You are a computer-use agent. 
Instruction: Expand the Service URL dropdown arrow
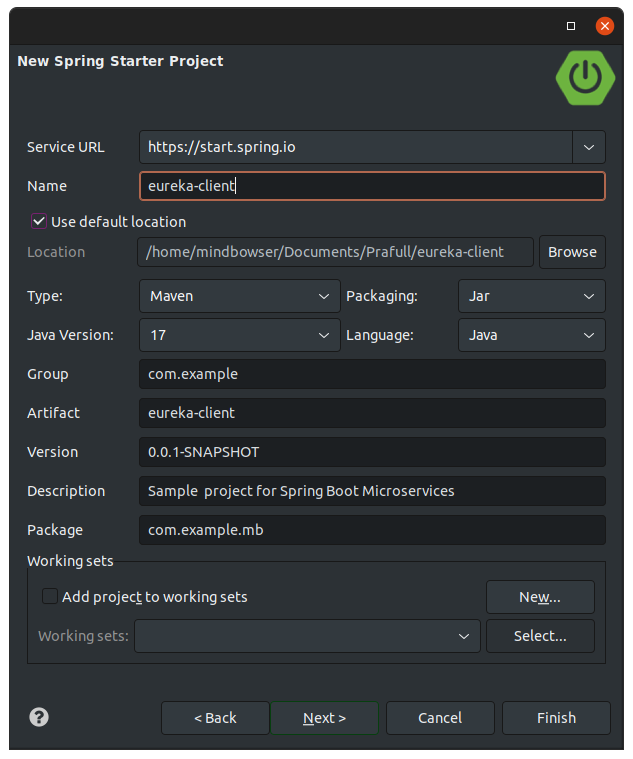pos(588,147)
